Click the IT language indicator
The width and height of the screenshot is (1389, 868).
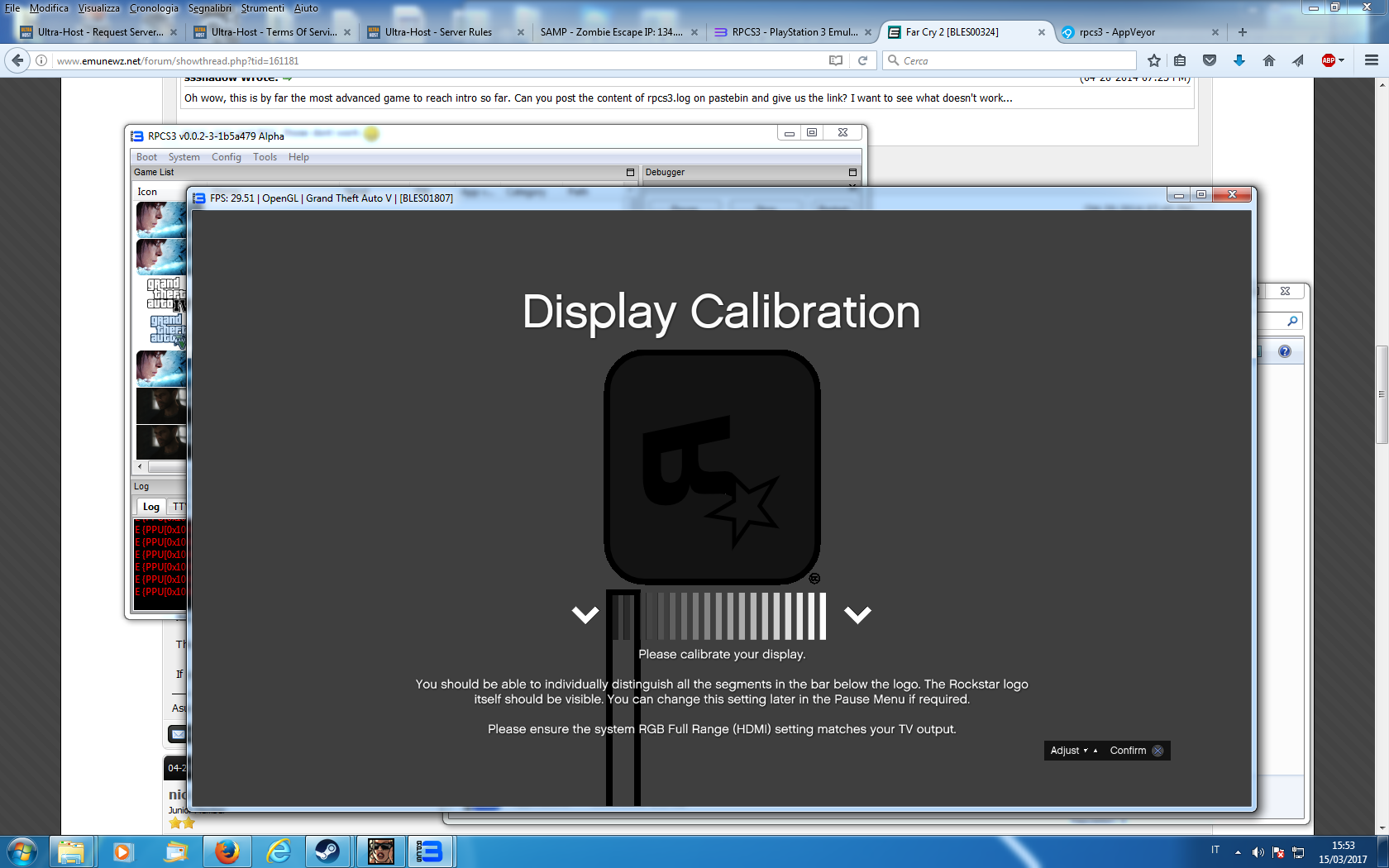point(1215,850)
